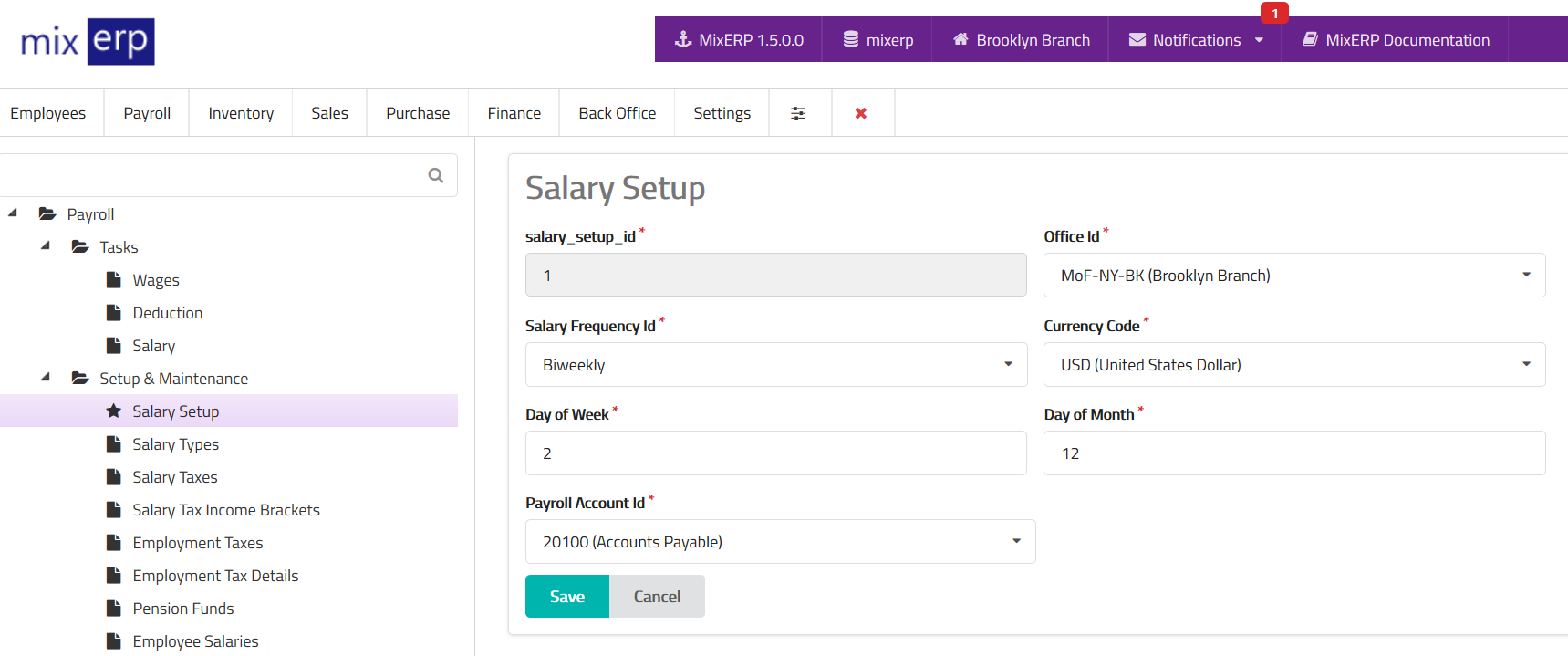Collapse the Payroll tree node
Viewport: 1568px width, 656px height.
click(13, 213)
